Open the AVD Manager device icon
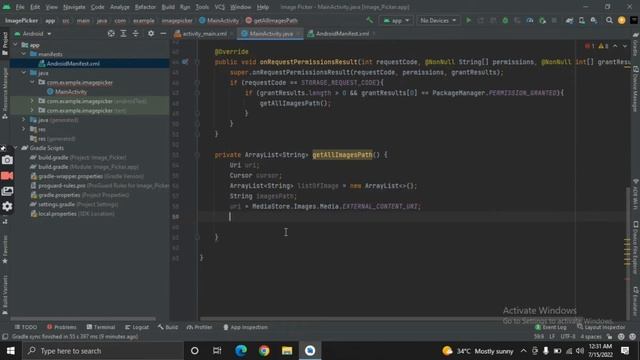Viewport: 640px width, 360px height. pyautogui.click(x=582, y=20)
